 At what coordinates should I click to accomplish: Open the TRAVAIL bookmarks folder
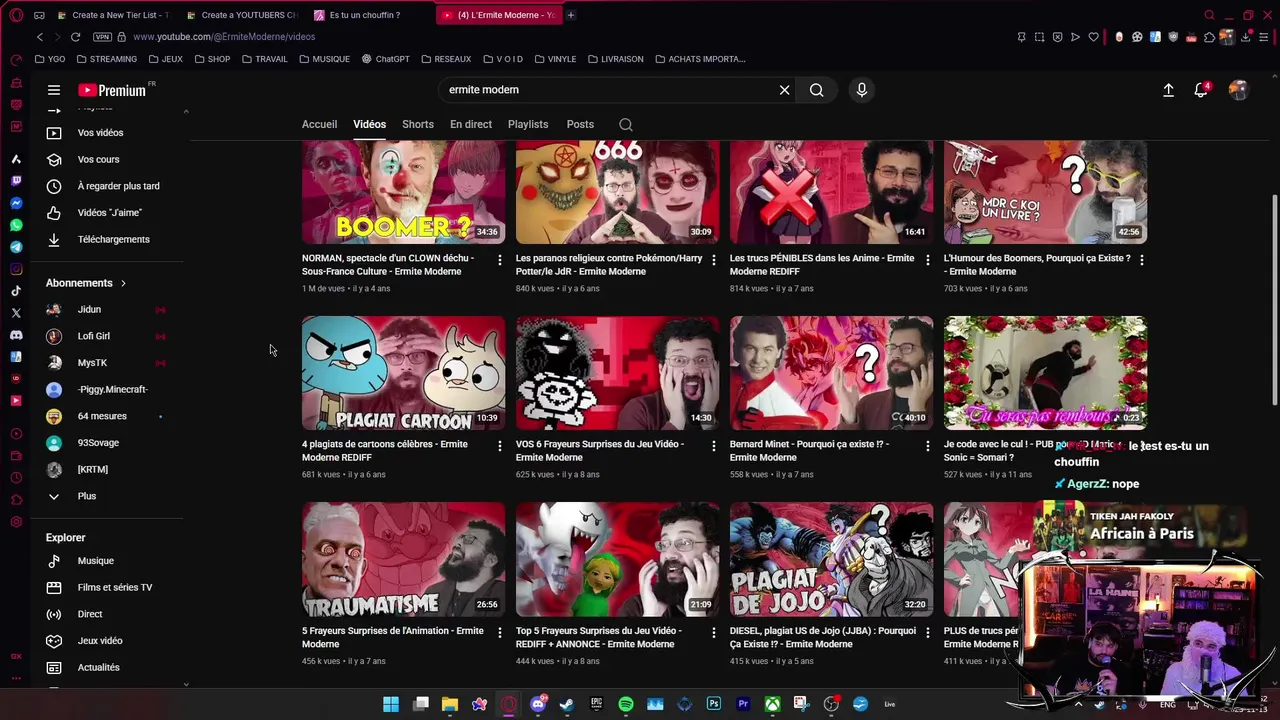tap(264, 59)
